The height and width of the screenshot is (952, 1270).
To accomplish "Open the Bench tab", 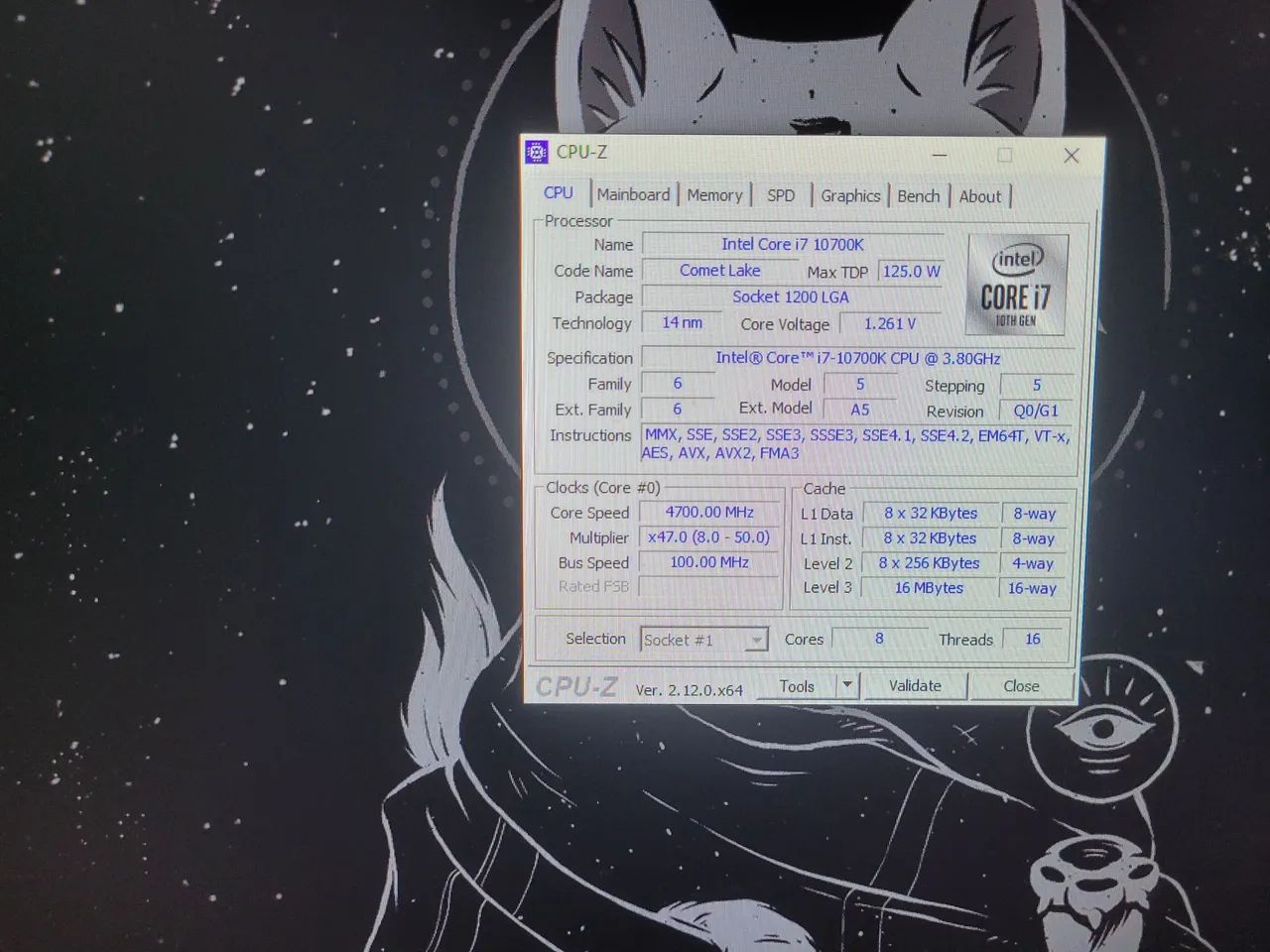I will (x=918, y=196).
